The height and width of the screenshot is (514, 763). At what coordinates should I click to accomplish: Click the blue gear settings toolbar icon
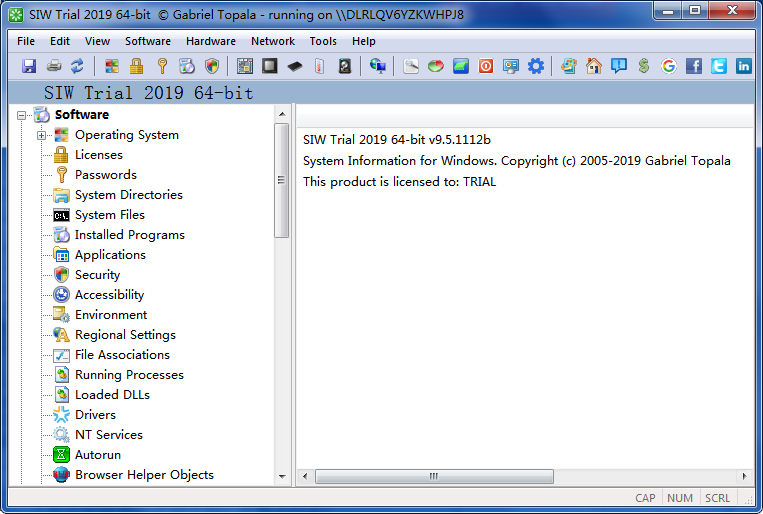pos(536,66)
